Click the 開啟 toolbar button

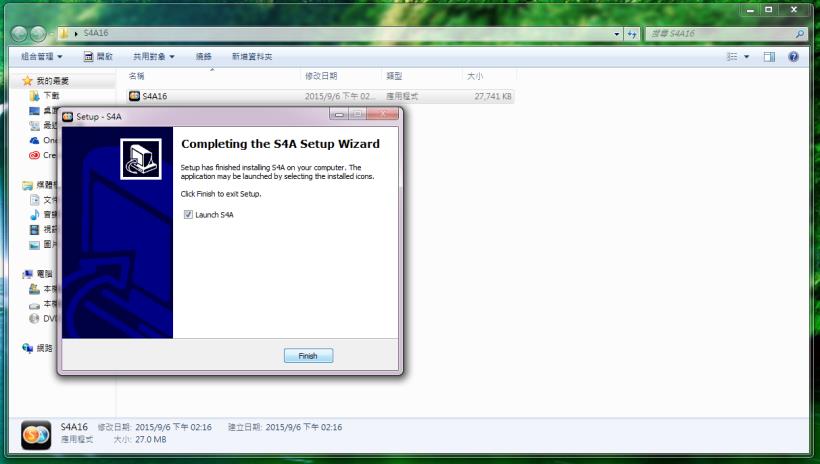pos(98,57)
